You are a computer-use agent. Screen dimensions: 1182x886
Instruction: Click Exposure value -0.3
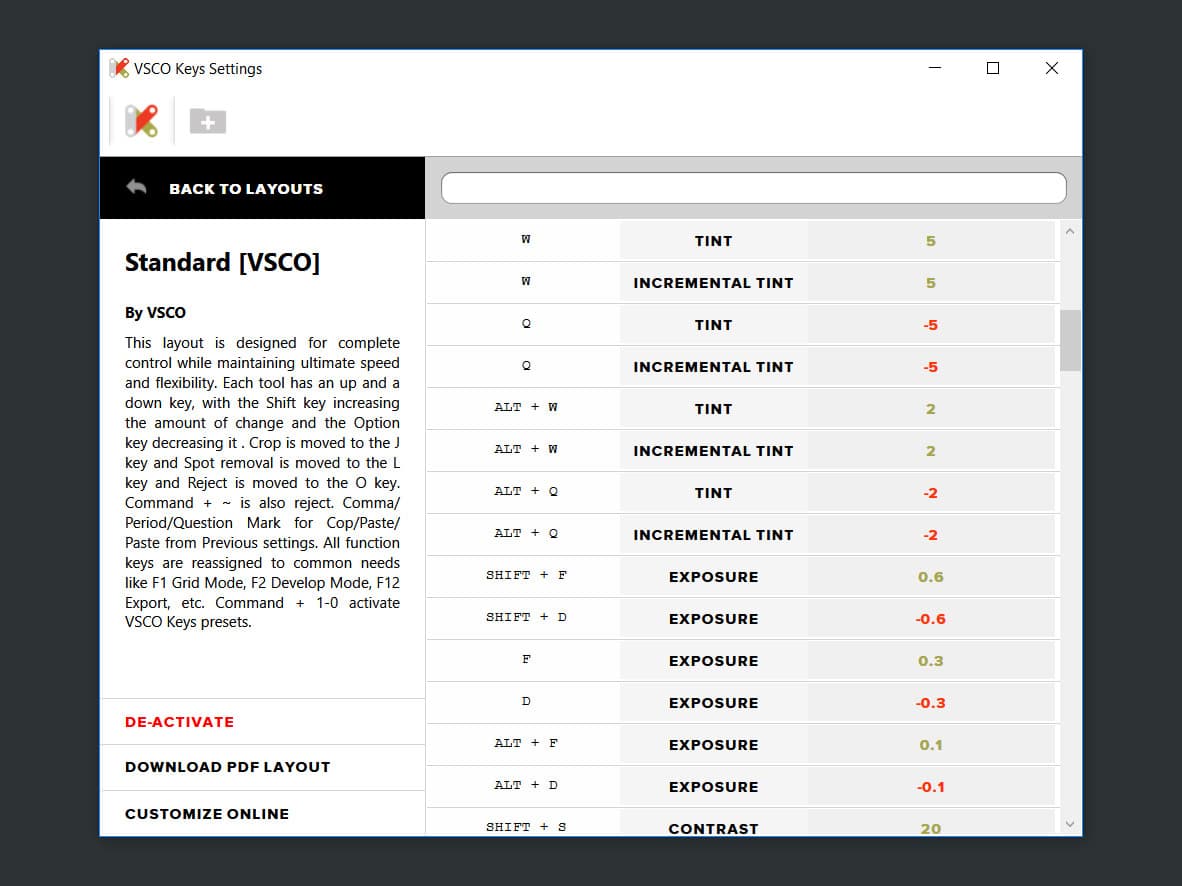[930, 703]
